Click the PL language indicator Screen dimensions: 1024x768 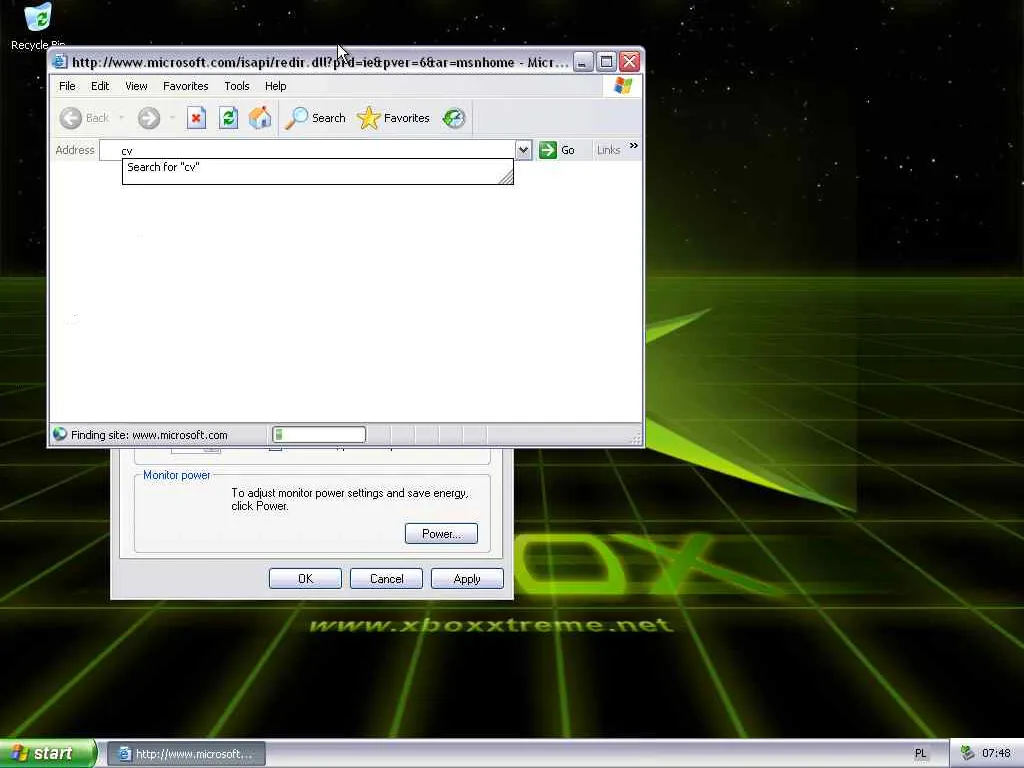coord(920,754)
